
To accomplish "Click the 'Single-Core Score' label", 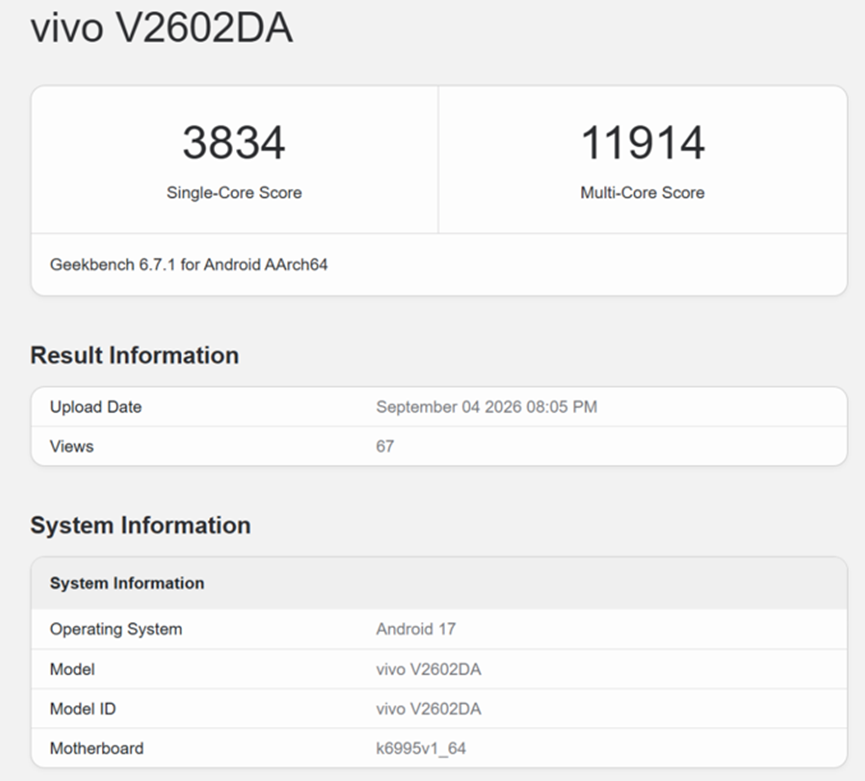I will click(x=234, y=192).
